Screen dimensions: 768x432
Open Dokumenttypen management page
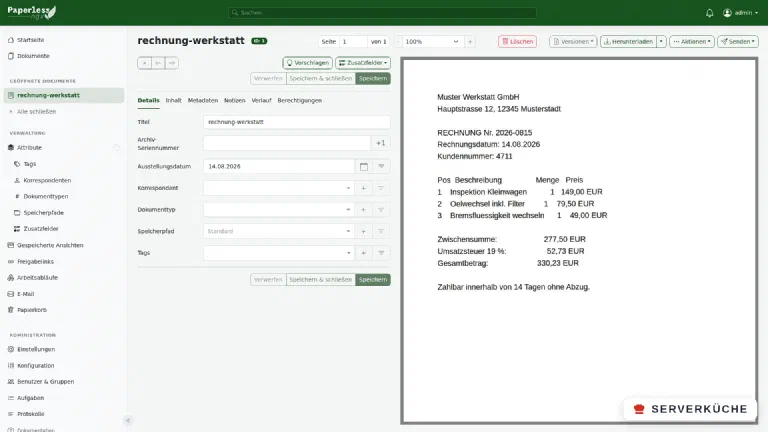46,196
